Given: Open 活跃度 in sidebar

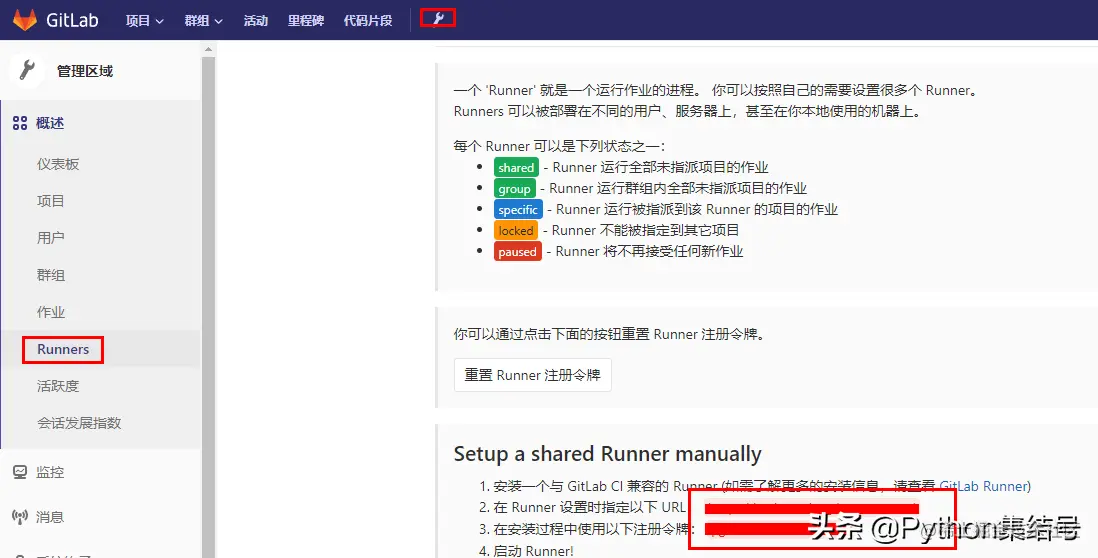Looking at the screenshot, I should 58,386.
